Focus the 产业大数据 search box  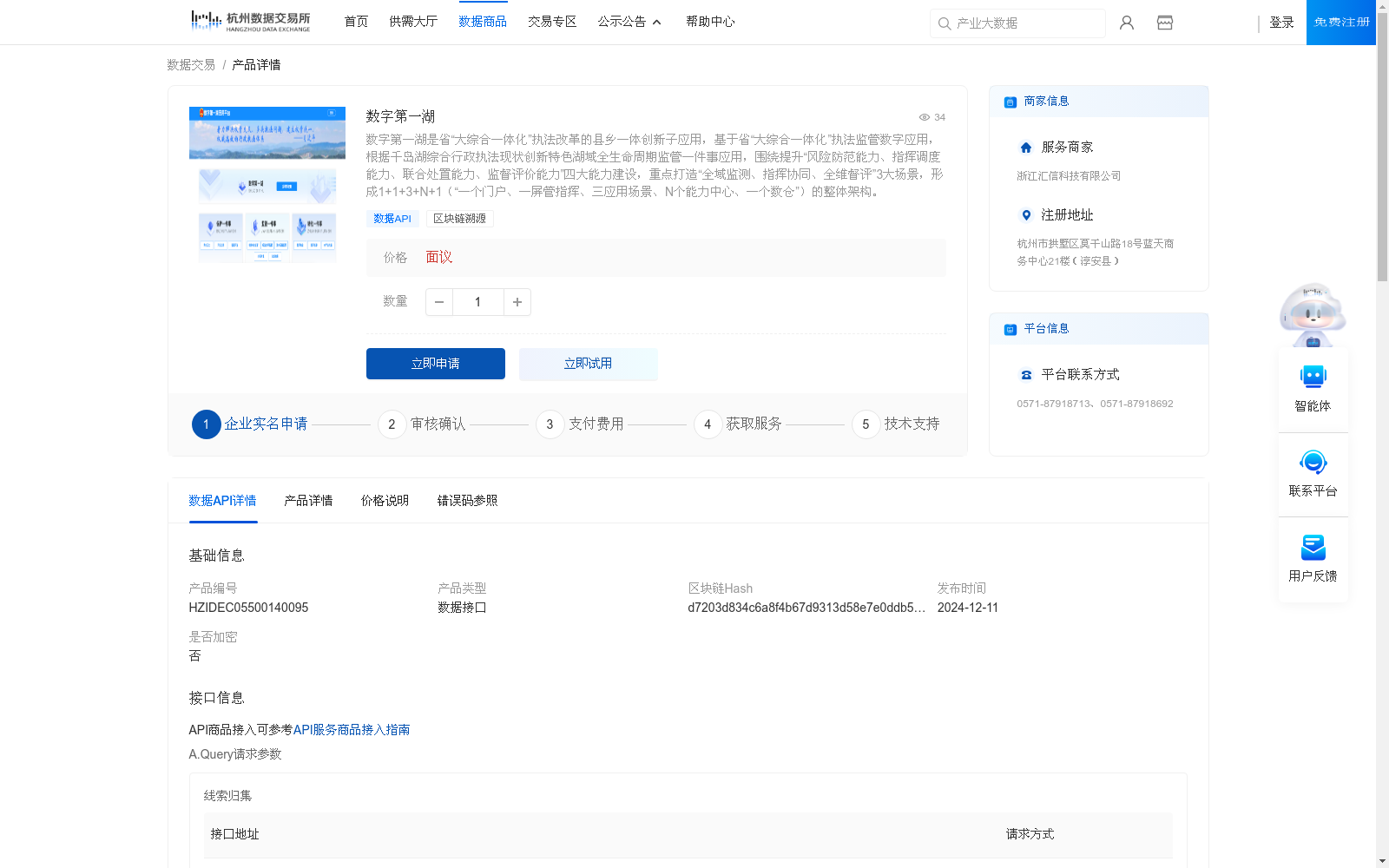pyautogui.click(x=1017, y=23)
